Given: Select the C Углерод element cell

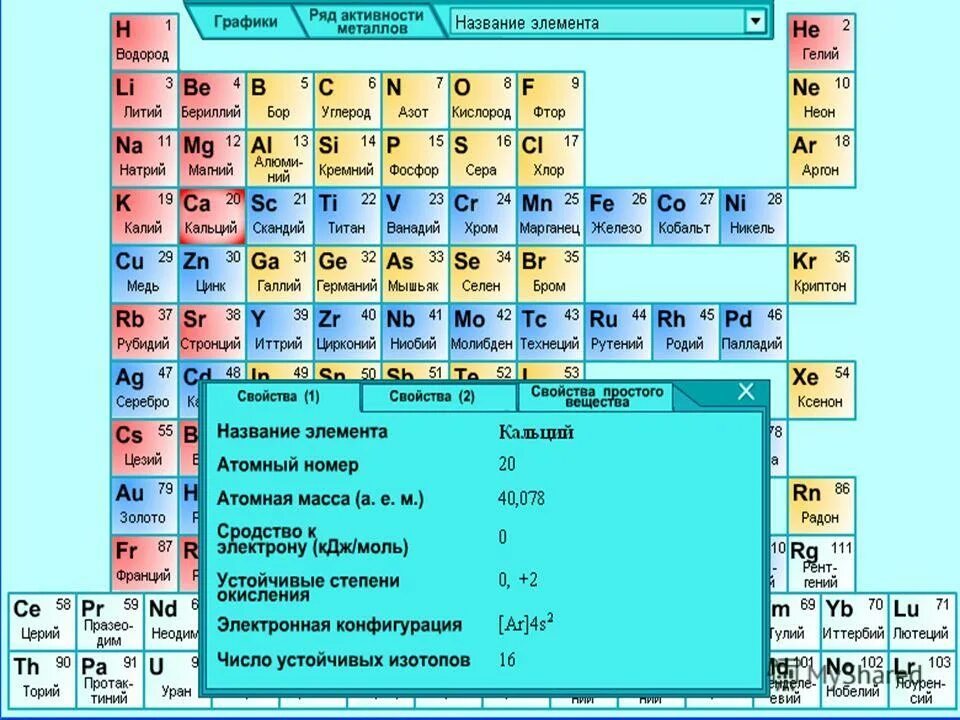Looking at the screenshot, I should [347, 100].
